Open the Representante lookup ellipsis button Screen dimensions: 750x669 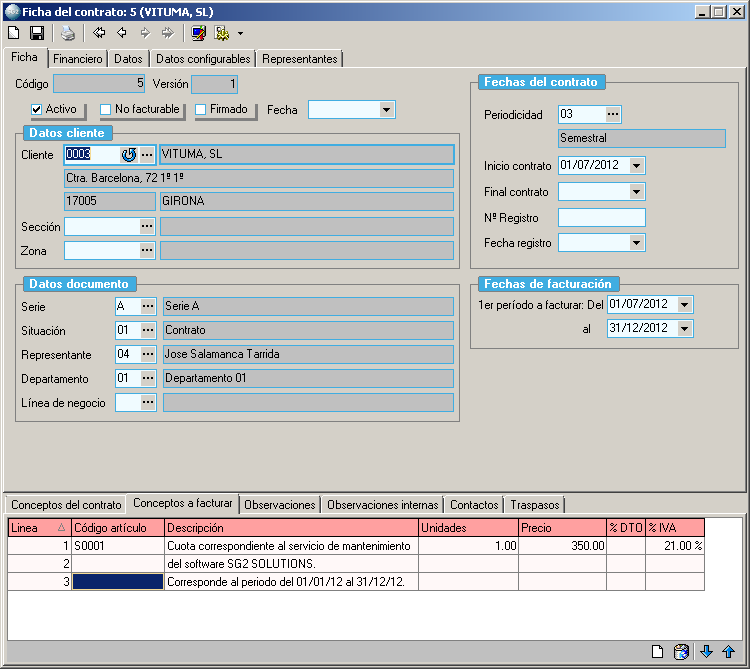coord(148,354)
